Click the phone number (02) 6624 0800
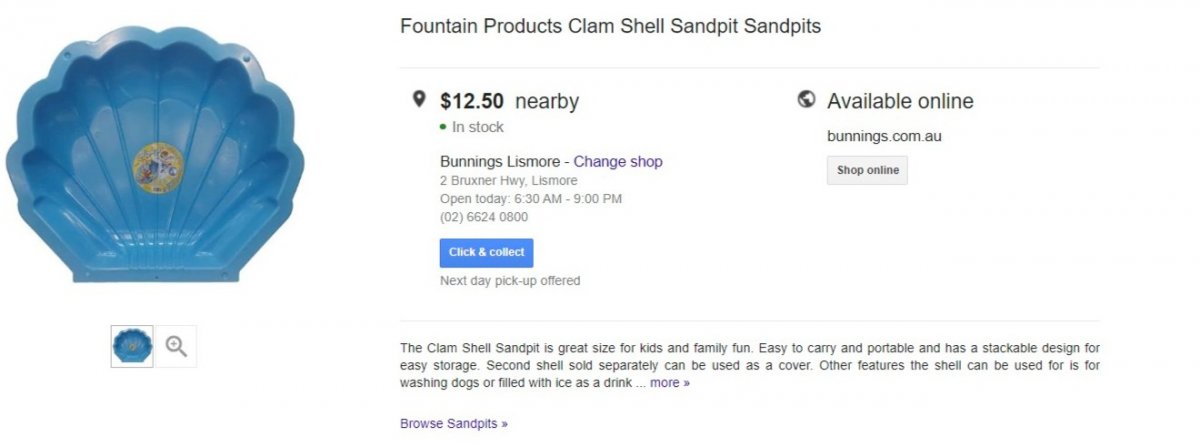Viewport: 1200px width, 447px height. click(x=484, y=216)
